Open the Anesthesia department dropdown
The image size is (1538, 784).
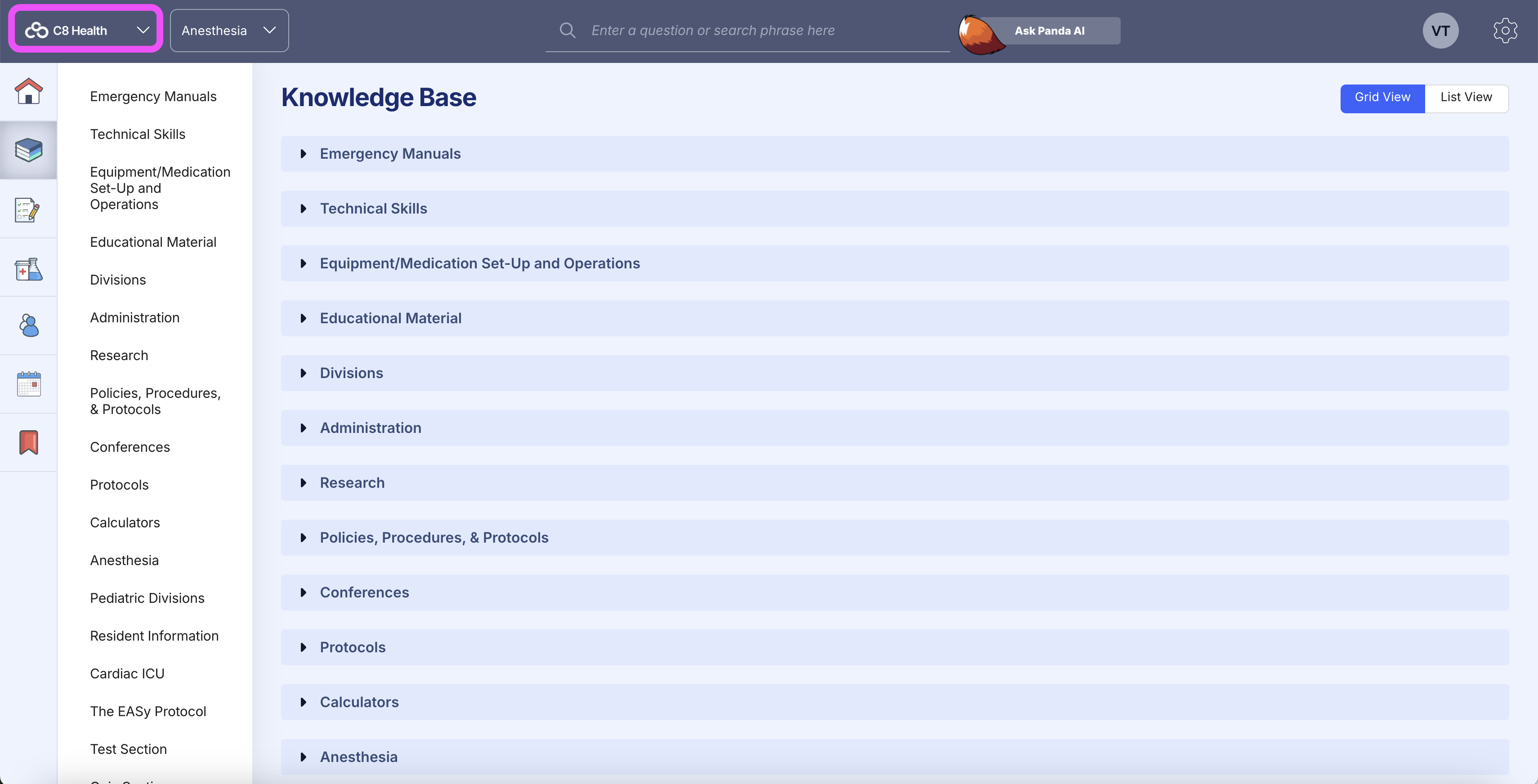(x=229, y=31)
